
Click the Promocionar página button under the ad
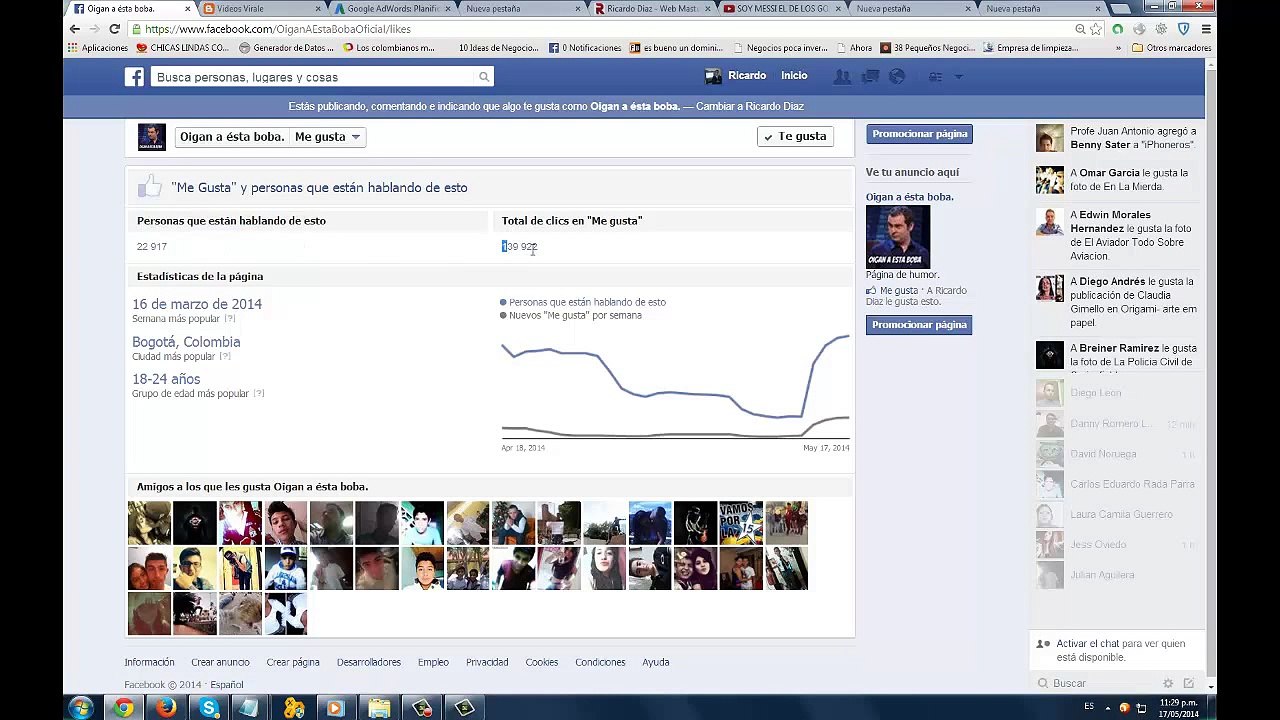pyautogui.click(x=919, y=325)
